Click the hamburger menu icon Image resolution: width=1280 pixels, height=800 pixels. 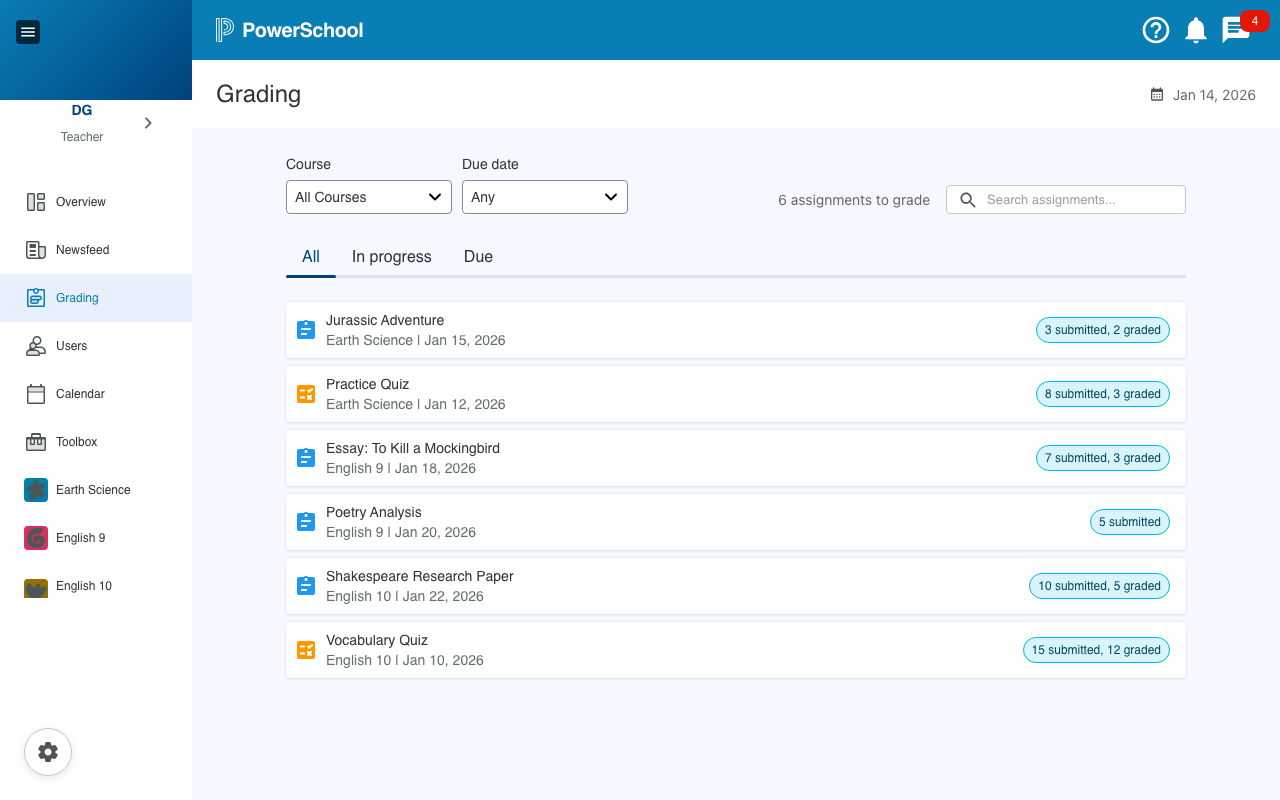(x=28, y=32)
